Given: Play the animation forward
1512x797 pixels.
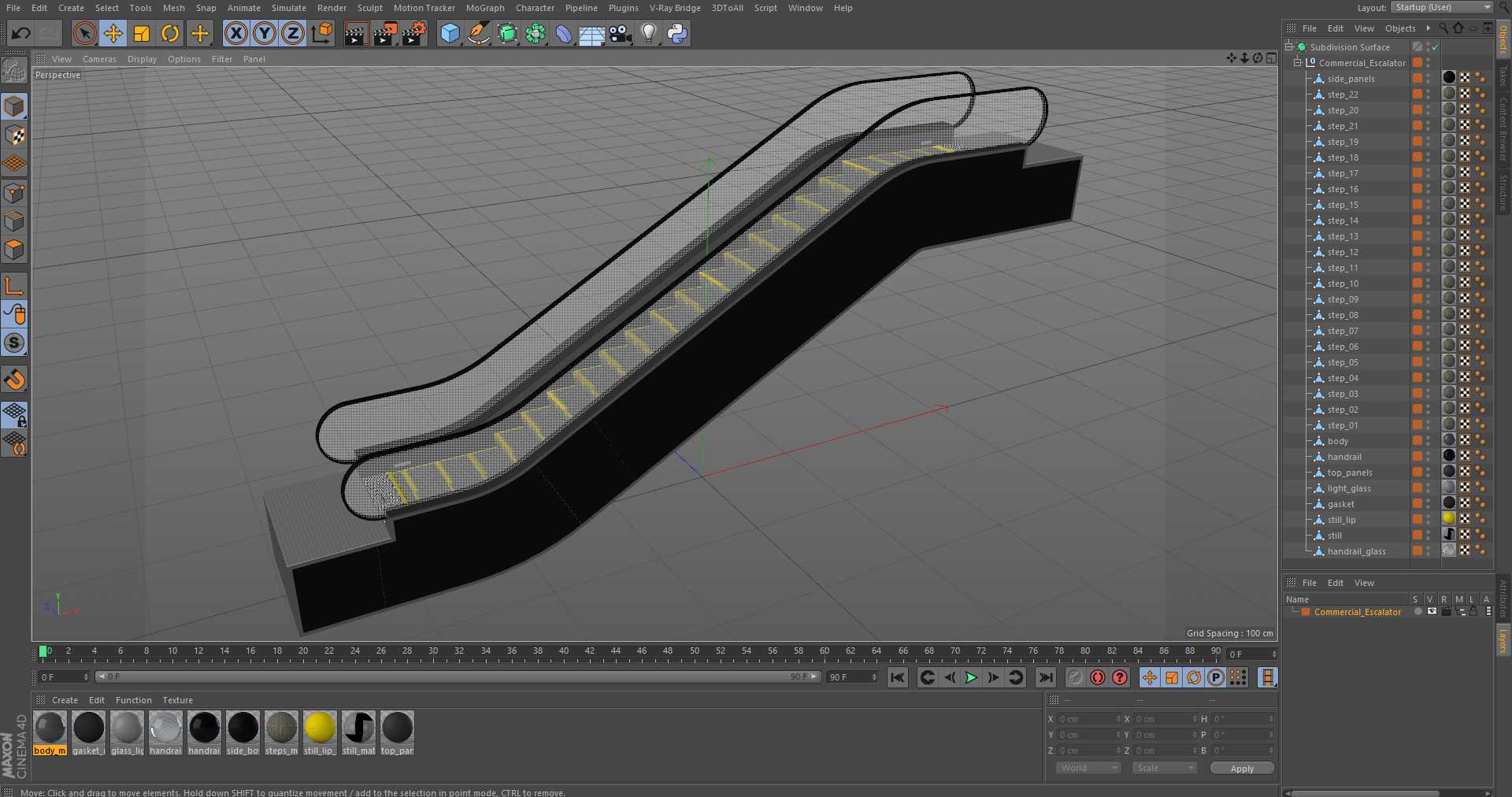Looking at the screenshot, I should pyautogui.click(x=972, y=677).
